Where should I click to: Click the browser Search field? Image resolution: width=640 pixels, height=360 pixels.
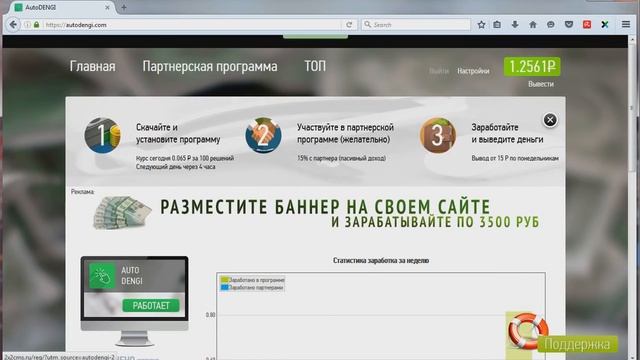coord(416,24)
